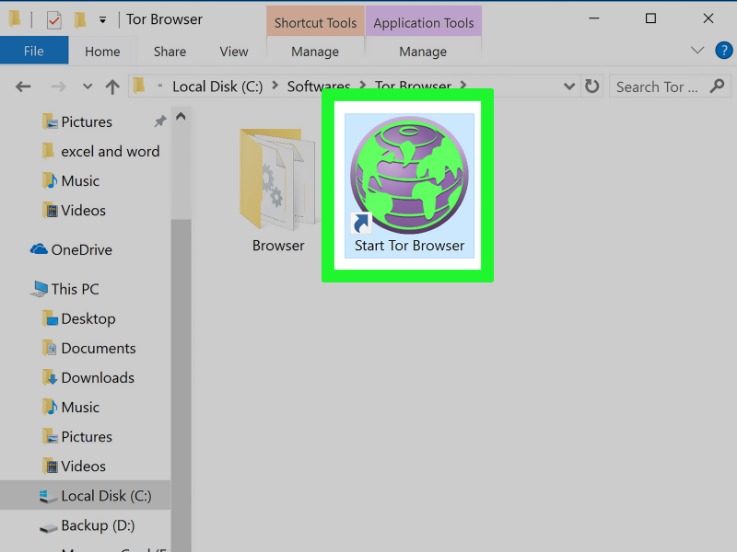Open the Browser folder
The width and height of the screenshot is (737, 552).
tap(278, 190)
